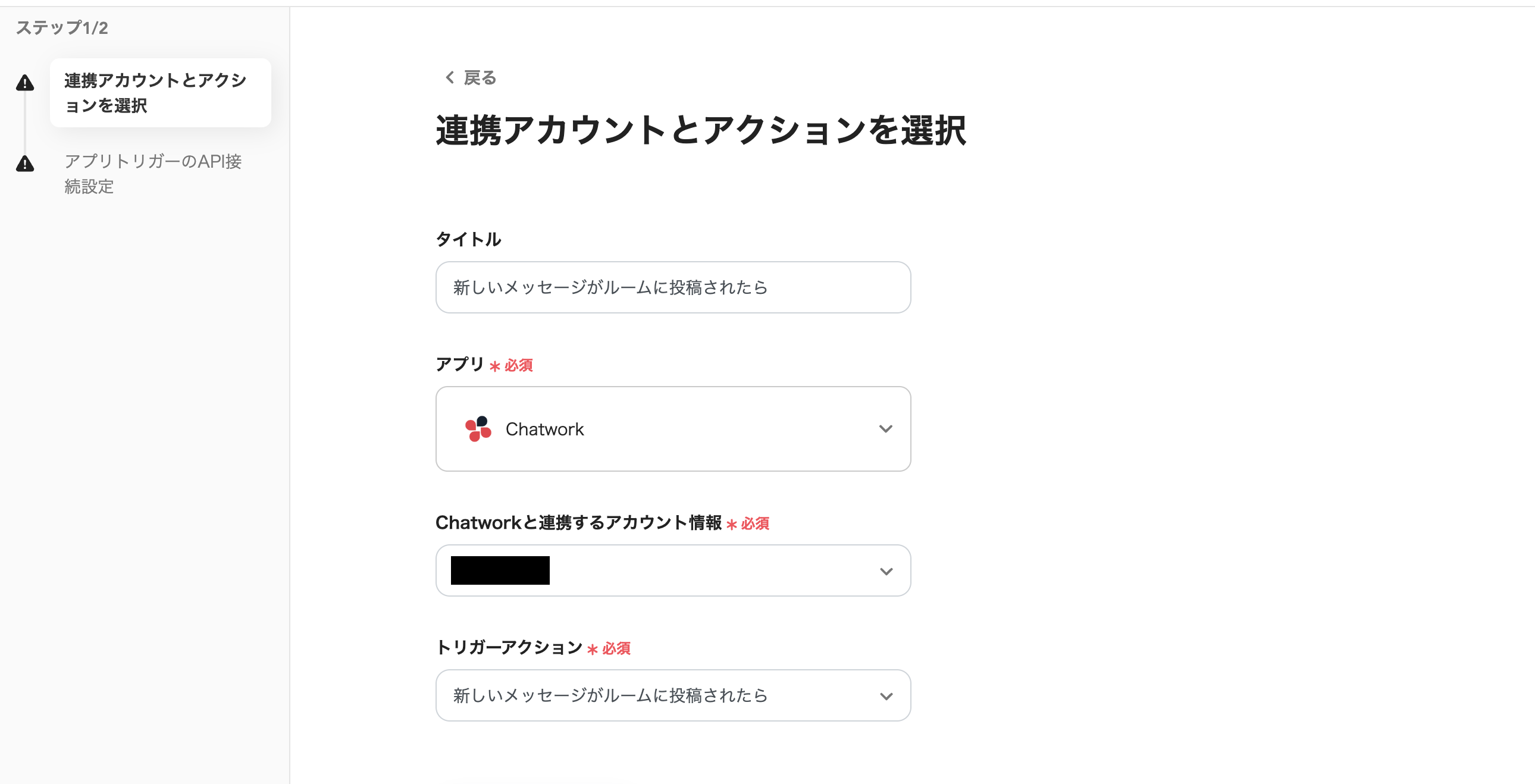Open the Chatwork app dropdown
This screenshot has width=1535, height=784.
[x=673, y=429]
